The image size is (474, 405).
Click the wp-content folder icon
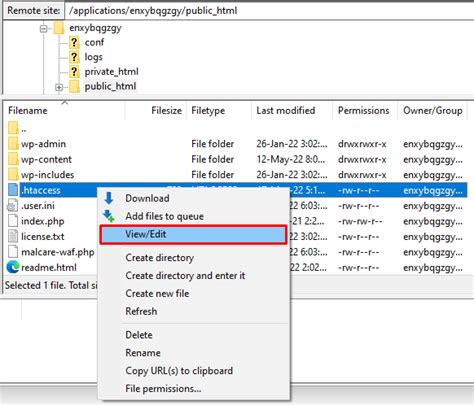point(13,159)
